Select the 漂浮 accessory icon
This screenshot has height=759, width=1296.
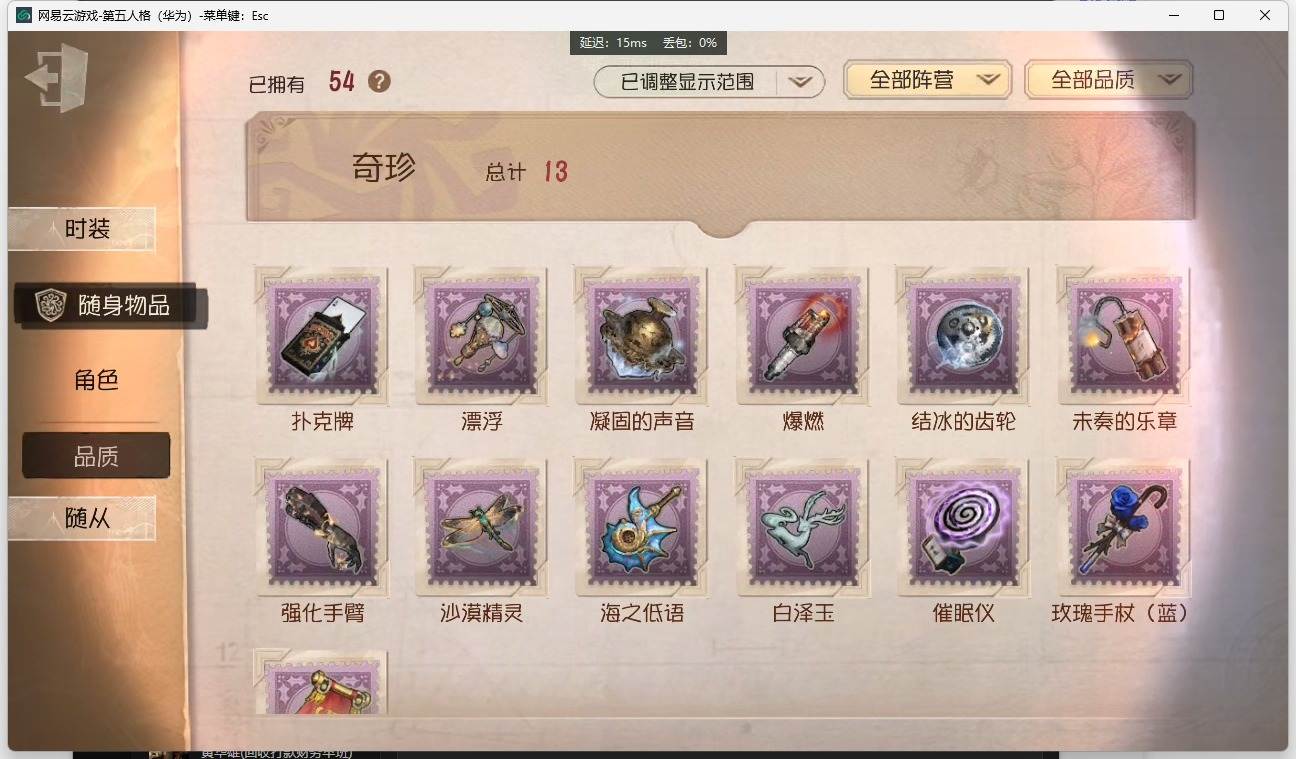click(x=482, y=336)
